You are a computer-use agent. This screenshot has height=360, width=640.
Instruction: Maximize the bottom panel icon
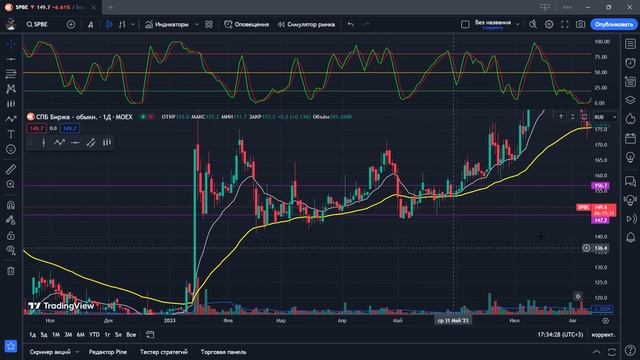point(611,352)
